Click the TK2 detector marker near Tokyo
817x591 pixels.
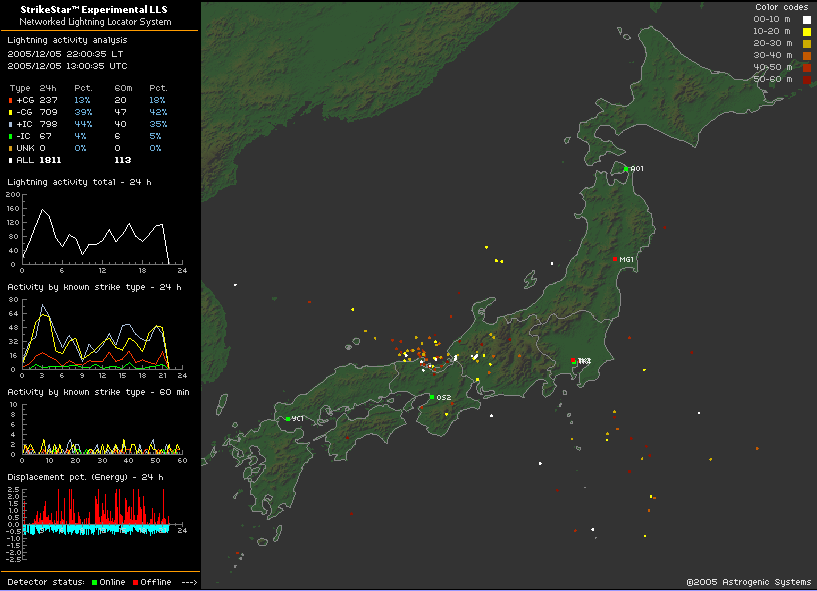point(574,360)
